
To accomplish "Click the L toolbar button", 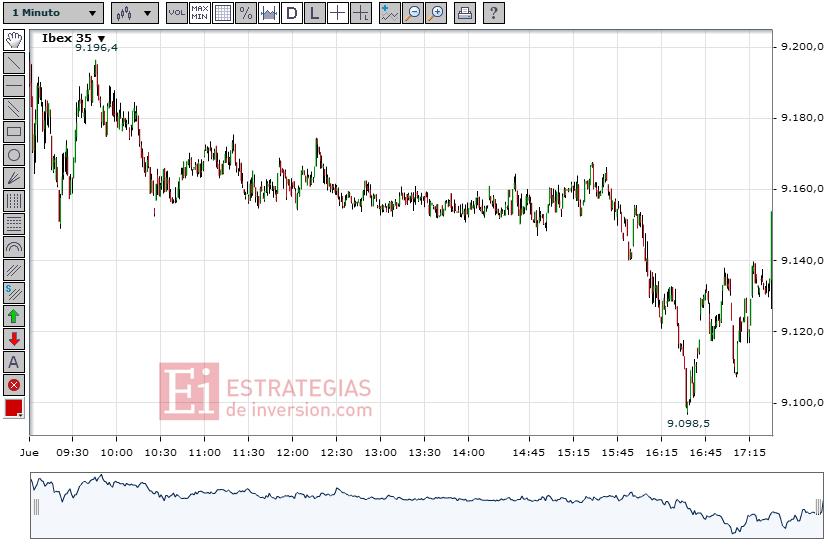I will pyautogui.click(x=314, y=13).
